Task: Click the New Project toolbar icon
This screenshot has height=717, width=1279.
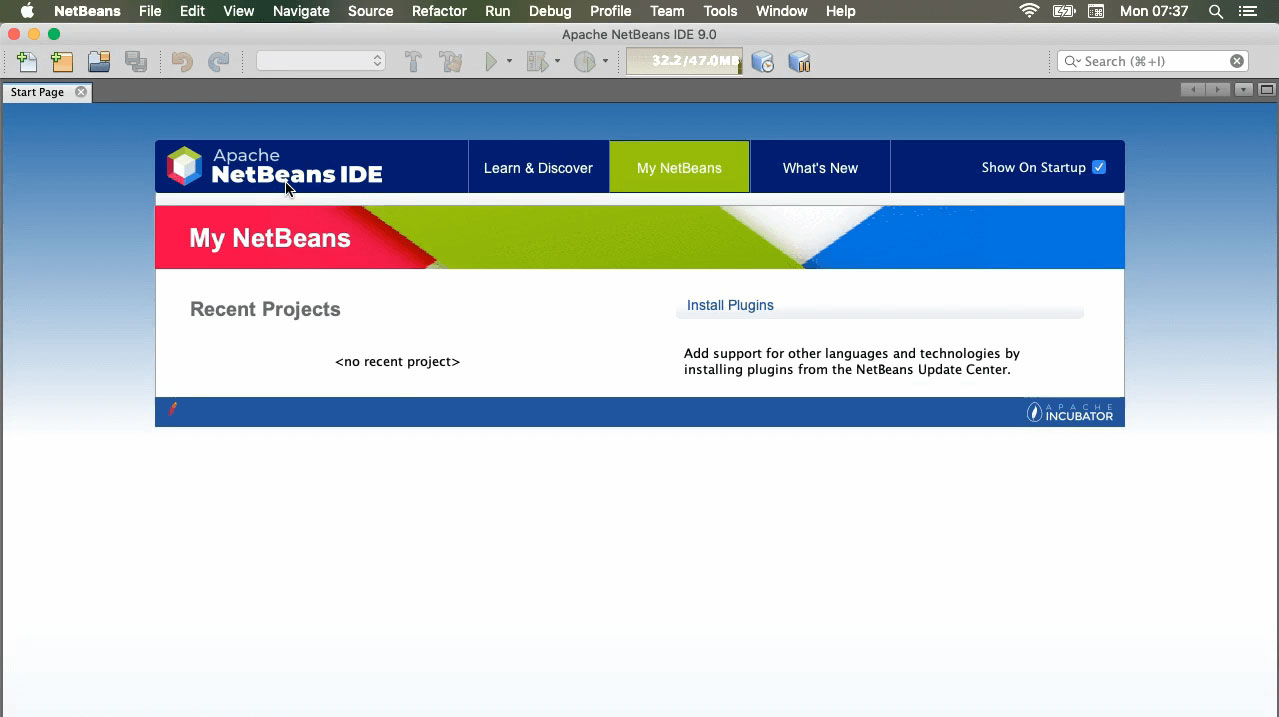Action: (62, 62)
